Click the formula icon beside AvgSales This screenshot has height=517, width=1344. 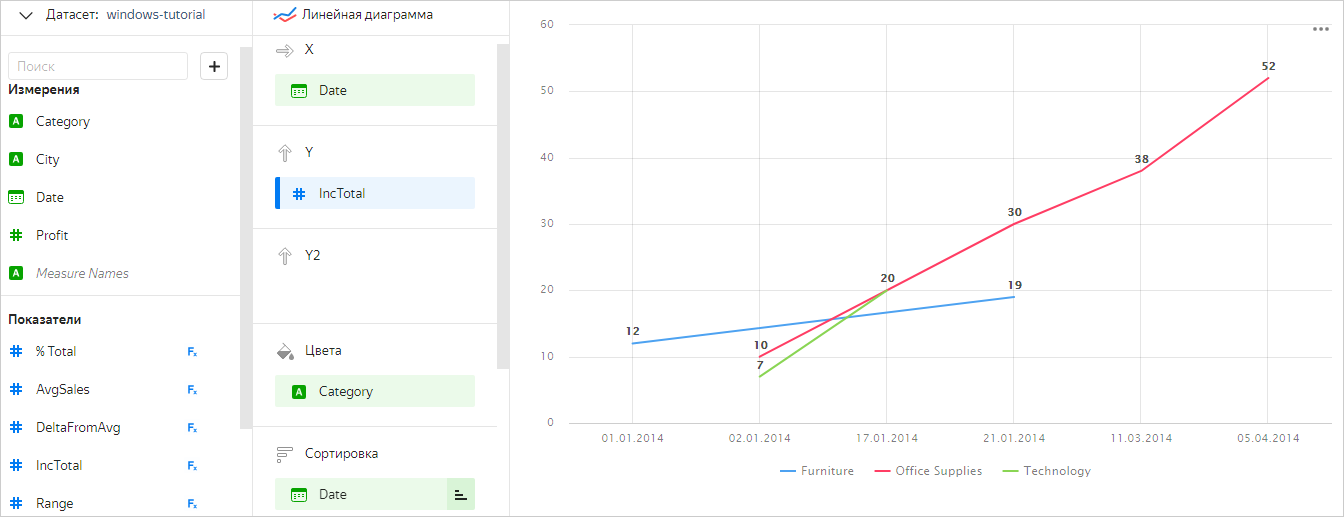point(192,390)
